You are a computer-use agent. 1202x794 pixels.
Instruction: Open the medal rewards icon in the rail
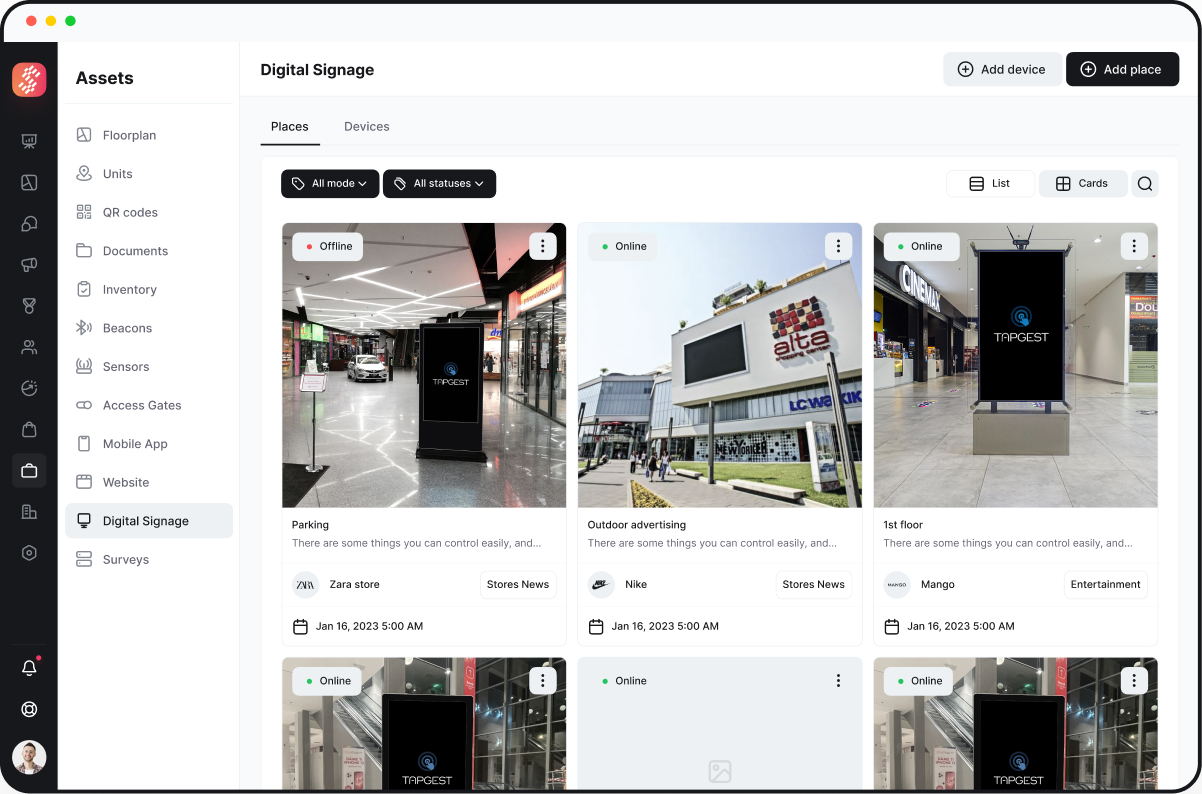point(29,306)
